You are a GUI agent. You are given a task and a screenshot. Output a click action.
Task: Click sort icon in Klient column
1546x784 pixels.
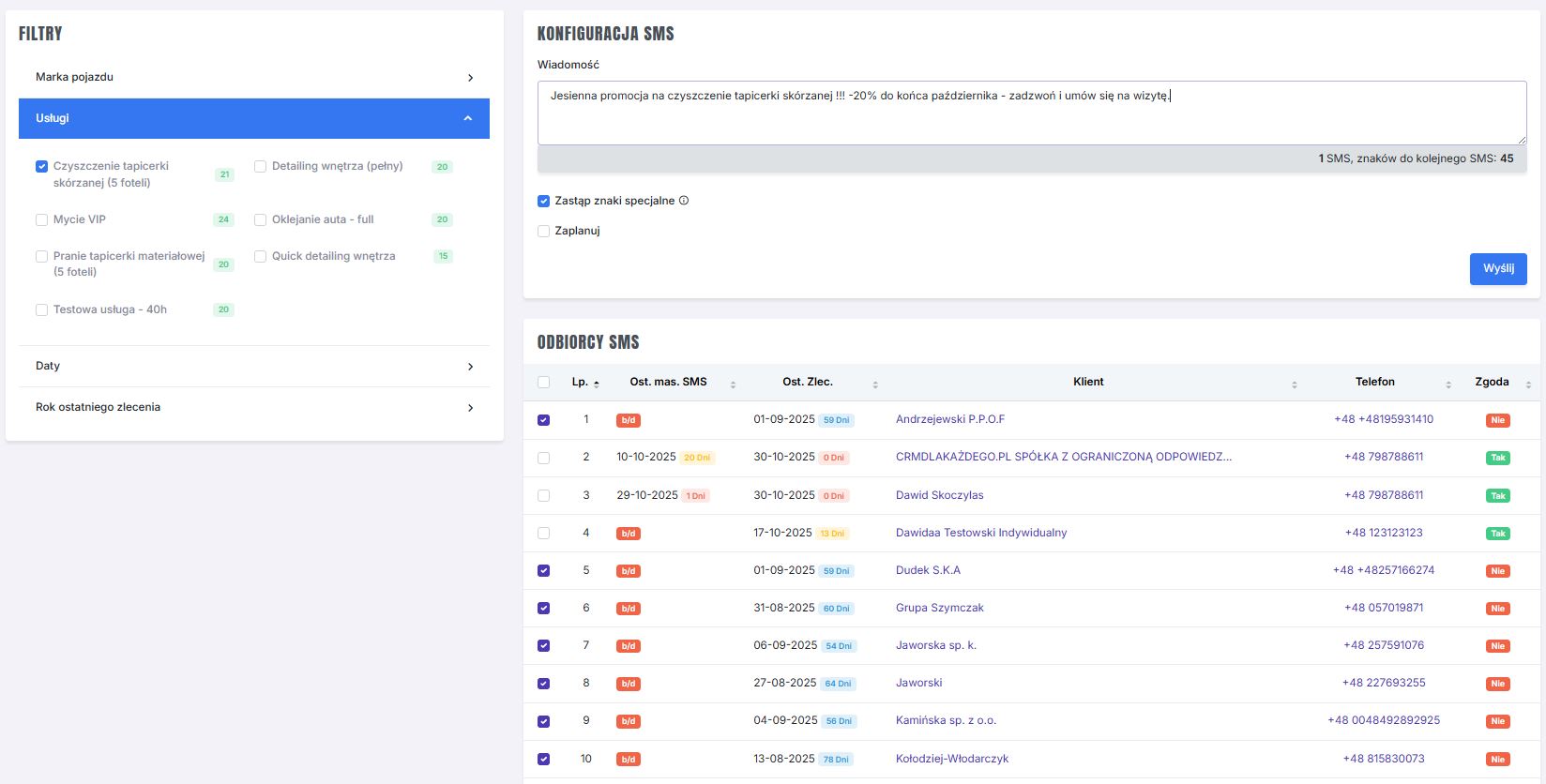pyautogui.click(x=1294, y=384)
